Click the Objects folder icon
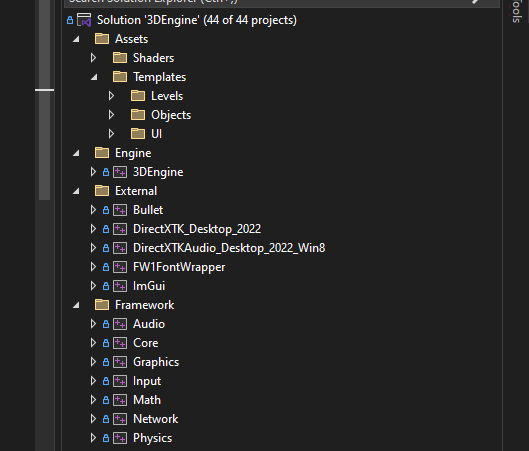Viewport: 529px width, 451px height. 138,115
